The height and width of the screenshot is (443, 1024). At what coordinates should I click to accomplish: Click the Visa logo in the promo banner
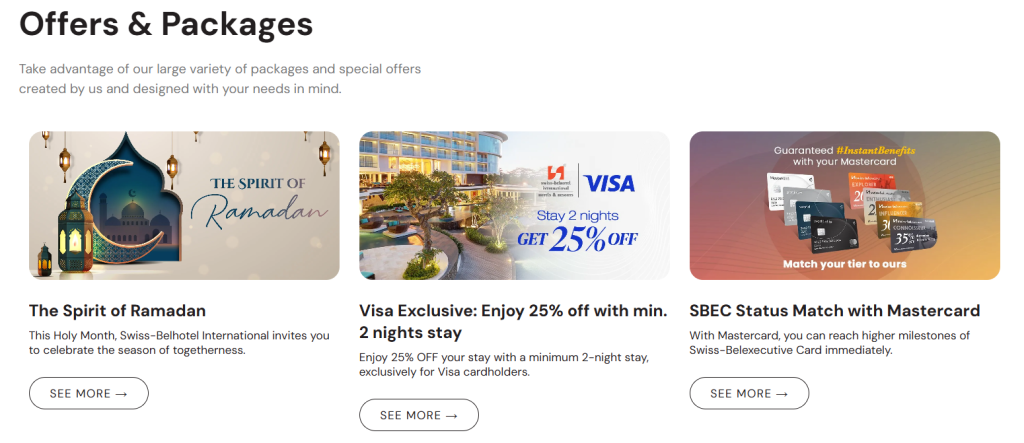[x=609, y=183]
